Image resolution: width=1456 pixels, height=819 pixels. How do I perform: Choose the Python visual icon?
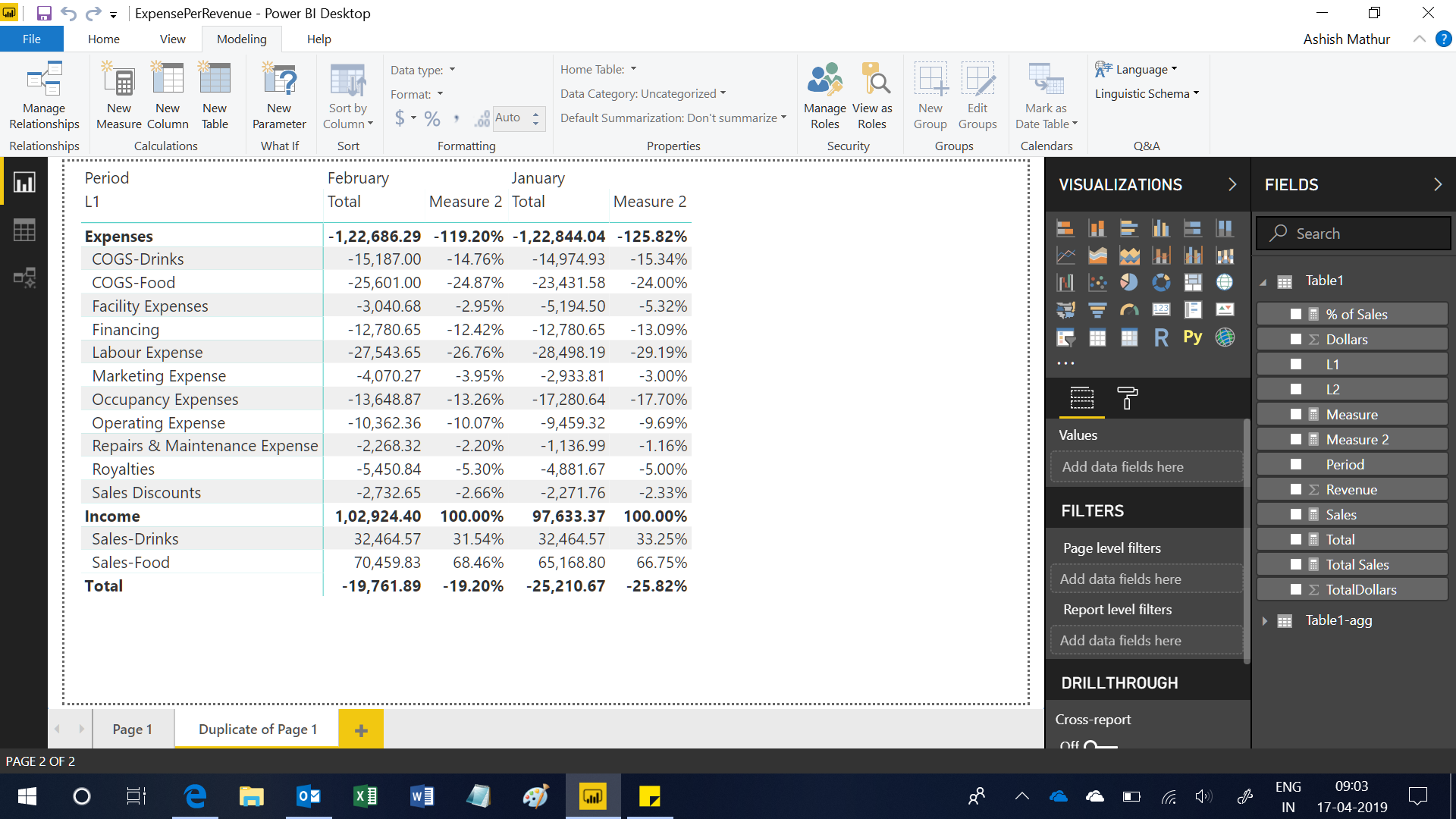pos(1193,337)
